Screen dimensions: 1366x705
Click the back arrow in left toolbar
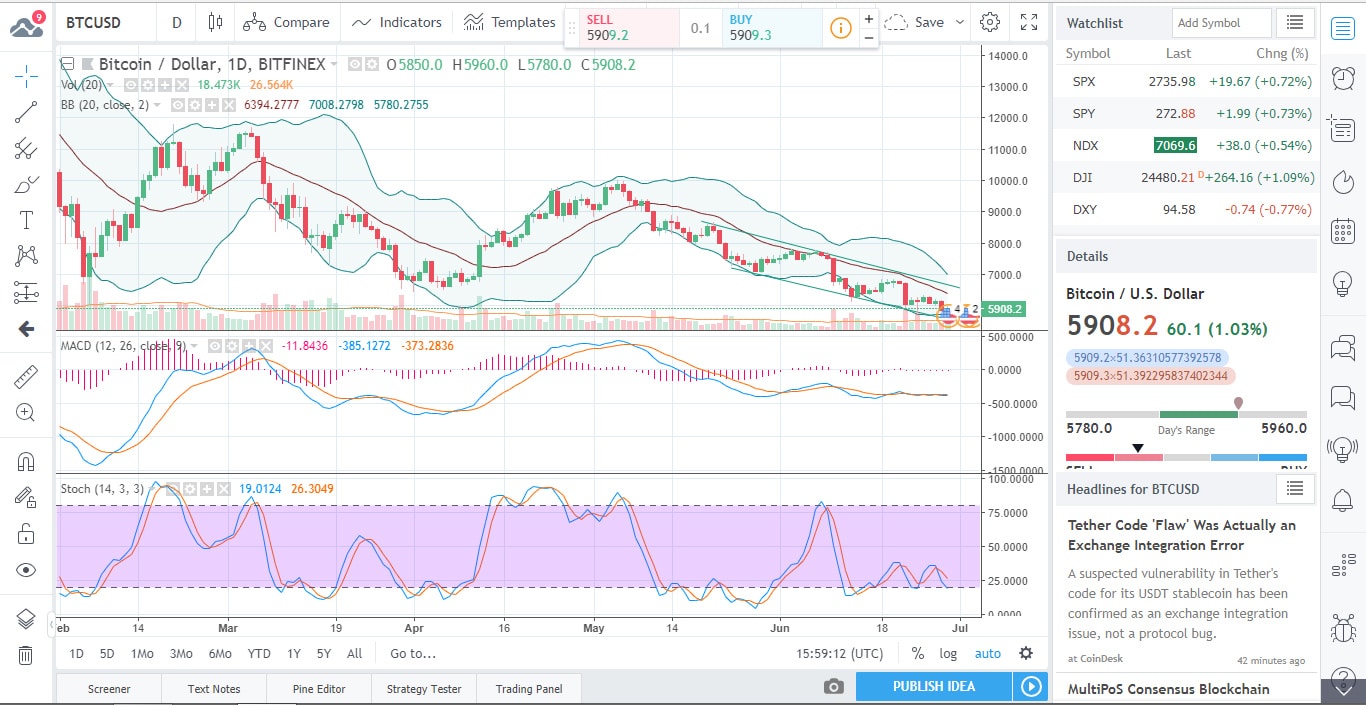(26, 329)
